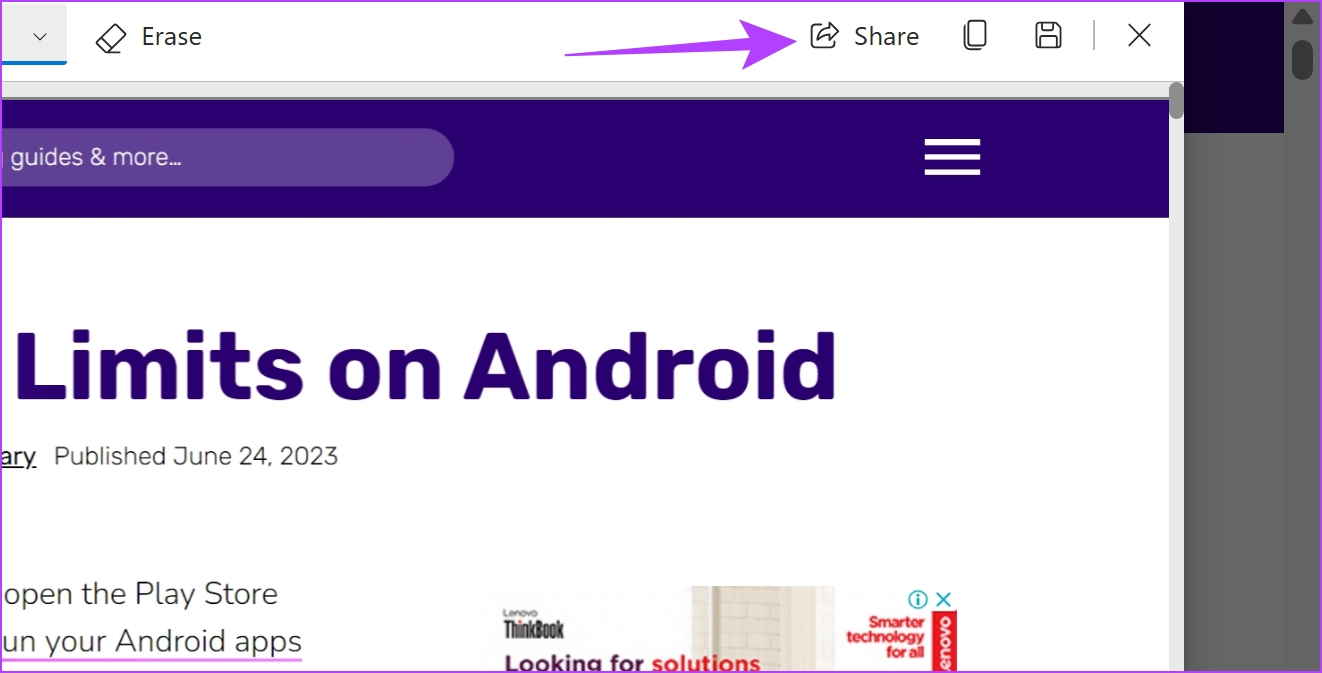Click the 'Smarter technology for all' ad text
The height and width of the screenshot is (673, 1322).
click(887, 637)
